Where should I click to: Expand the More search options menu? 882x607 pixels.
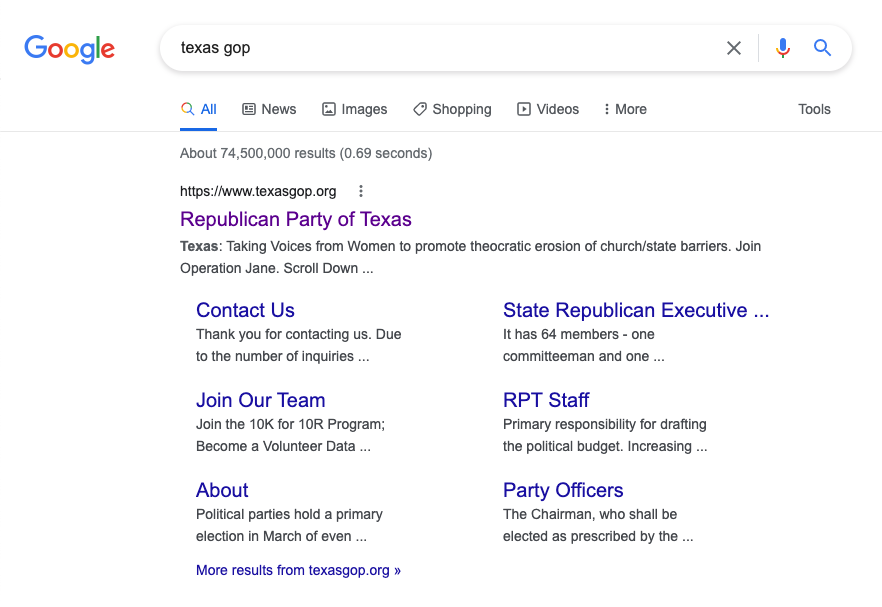pyautogui.click(x=625, y=109)
